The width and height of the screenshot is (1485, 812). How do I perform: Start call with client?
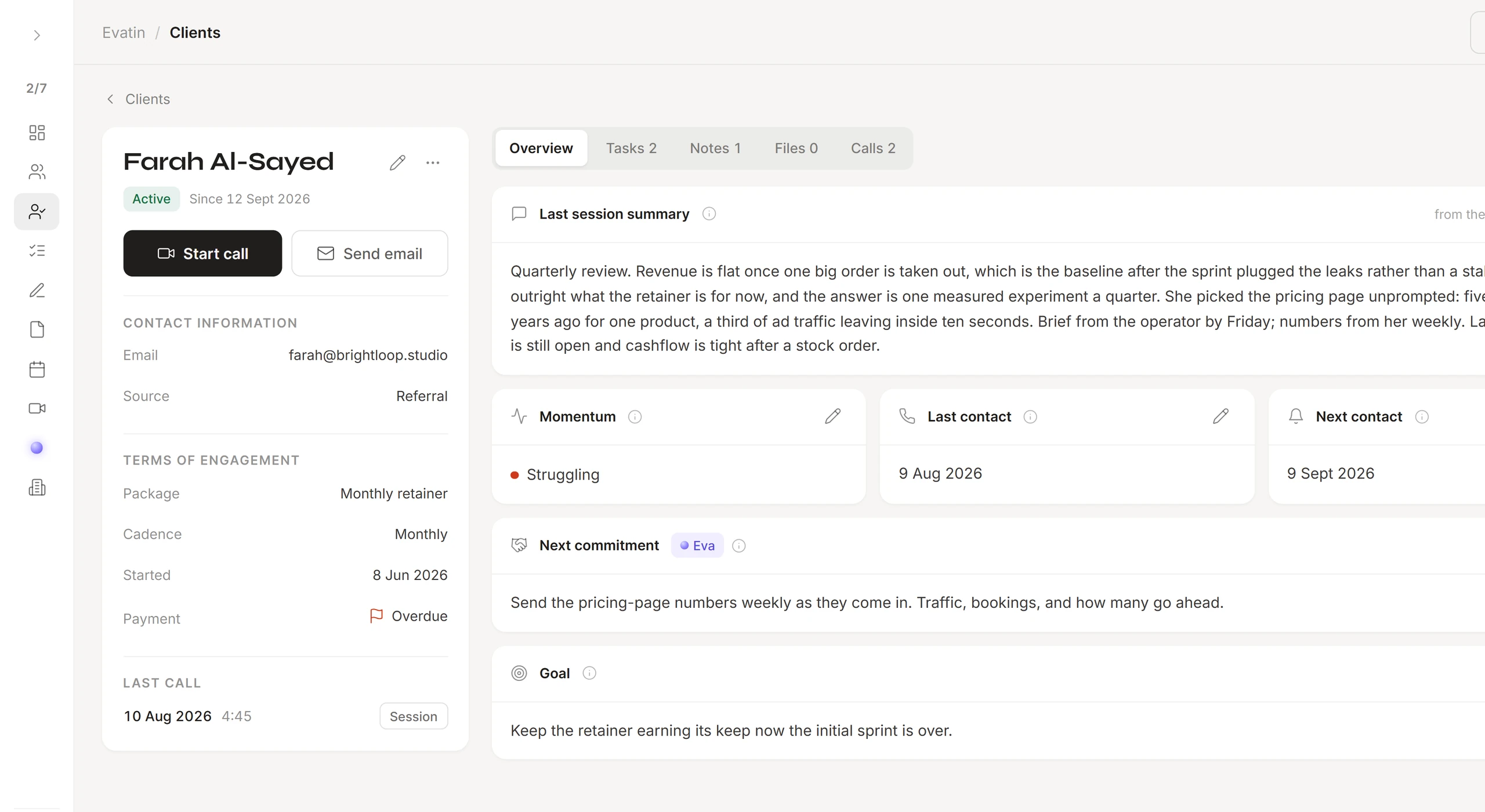pos(202,253)
